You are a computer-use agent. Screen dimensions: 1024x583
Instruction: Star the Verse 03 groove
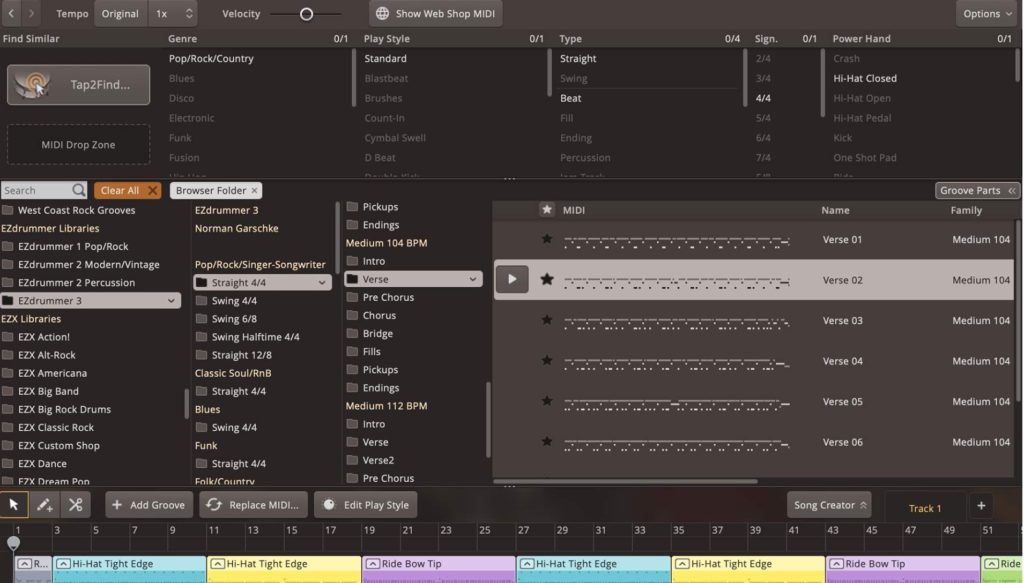tap(547, 320)
